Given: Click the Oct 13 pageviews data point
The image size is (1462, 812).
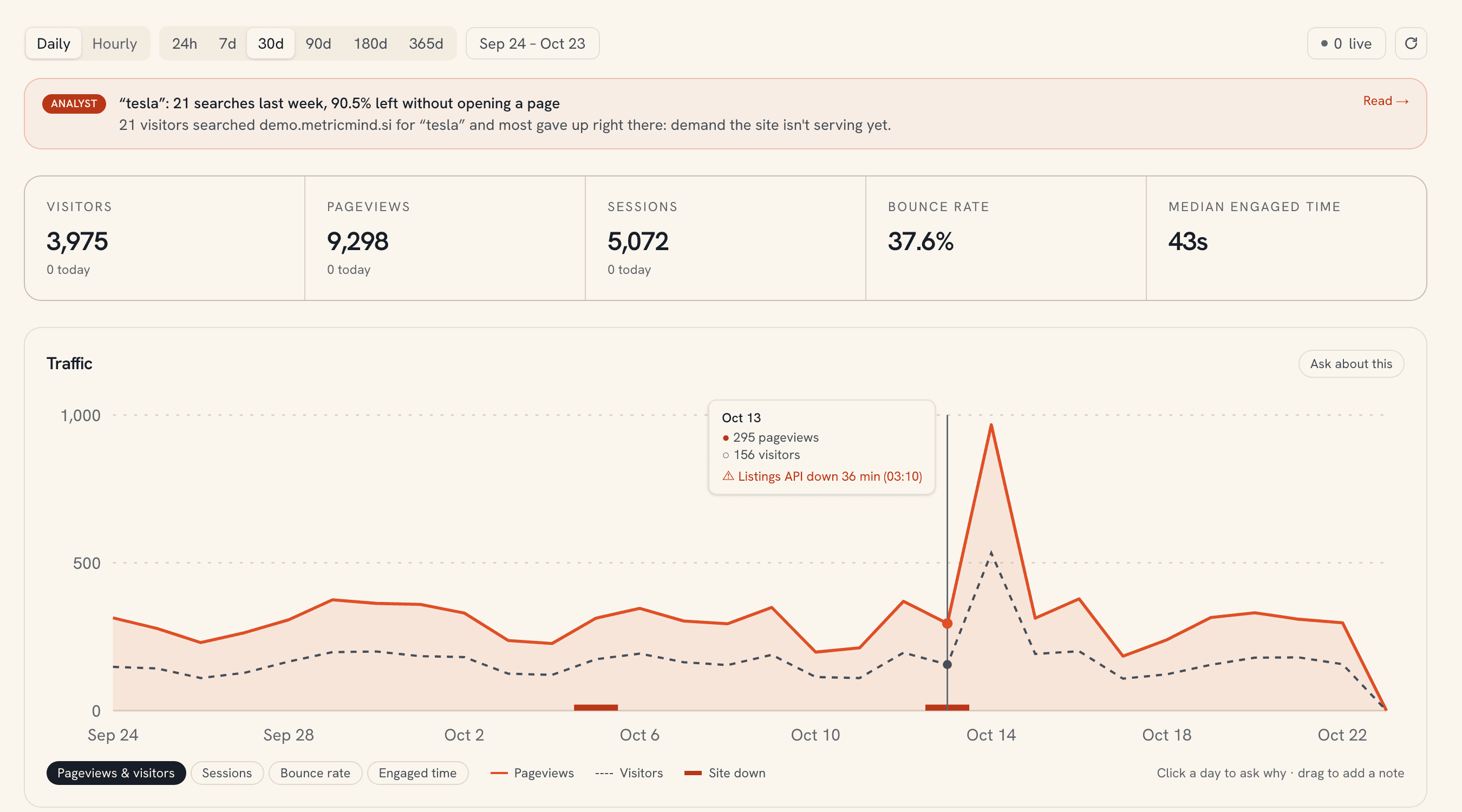Looking at the screenshot, I should tap(947, 623).
